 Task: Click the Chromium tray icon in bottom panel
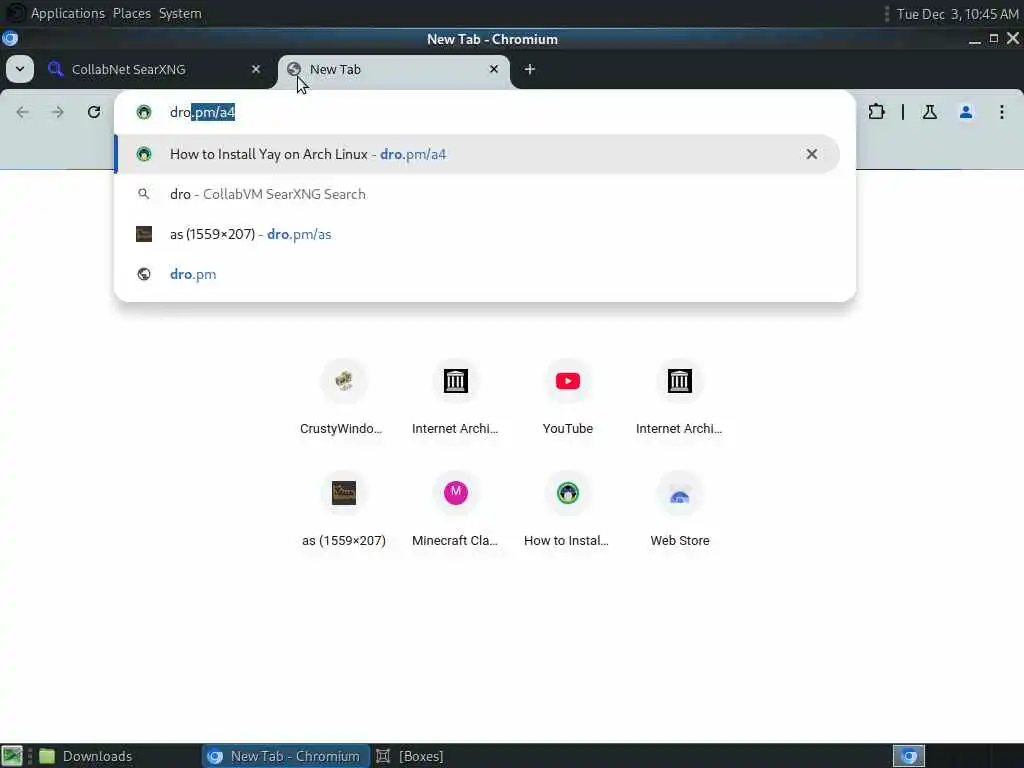[x=908, y=756]
